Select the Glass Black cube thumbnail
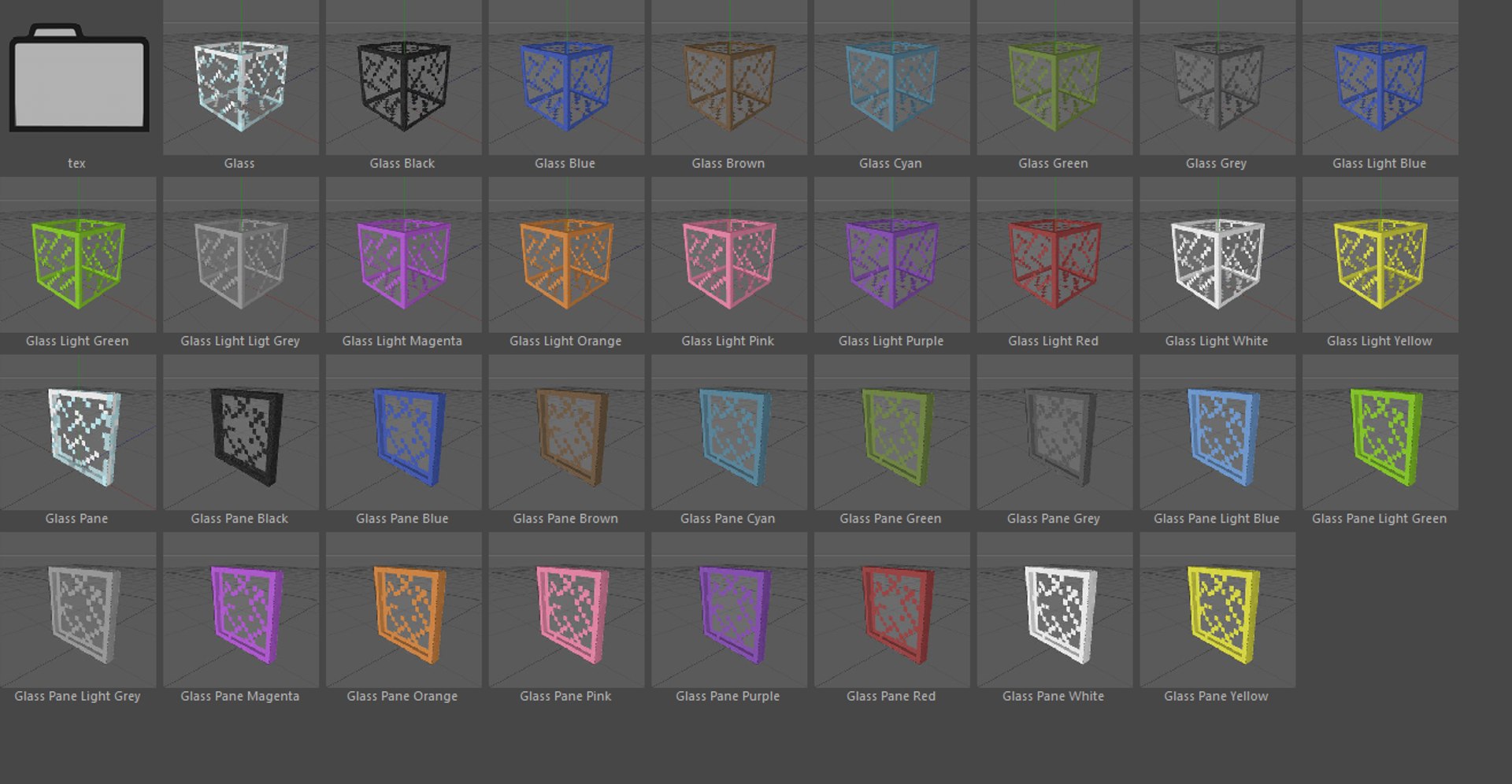The width and height of the screenshot is (1512, 784). (x=404, y=77)
